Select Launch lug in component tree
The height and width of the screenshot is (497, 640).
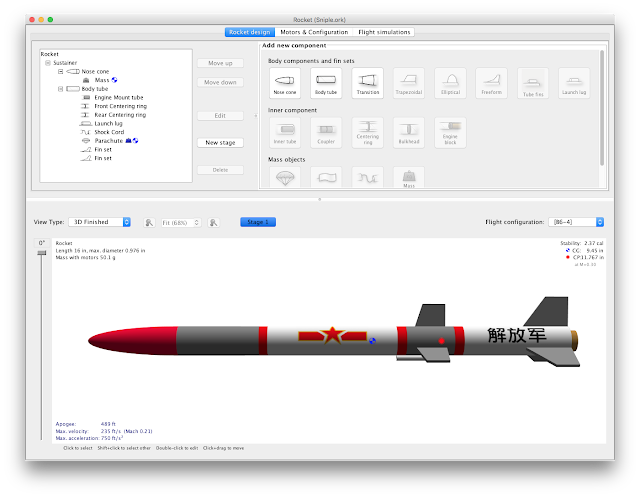(108, 124)
